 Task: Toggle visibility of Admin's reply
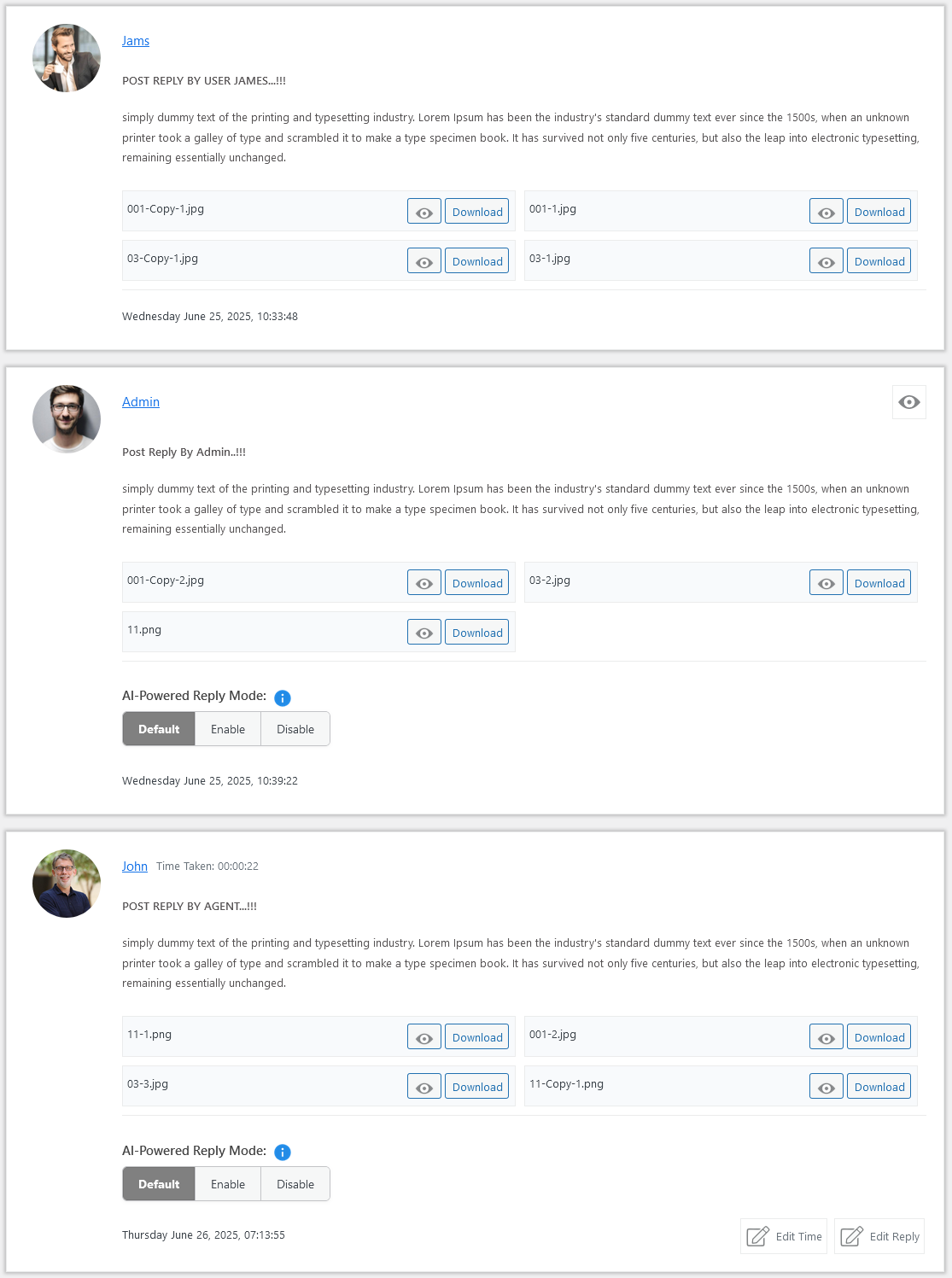(x=909, y=402)
